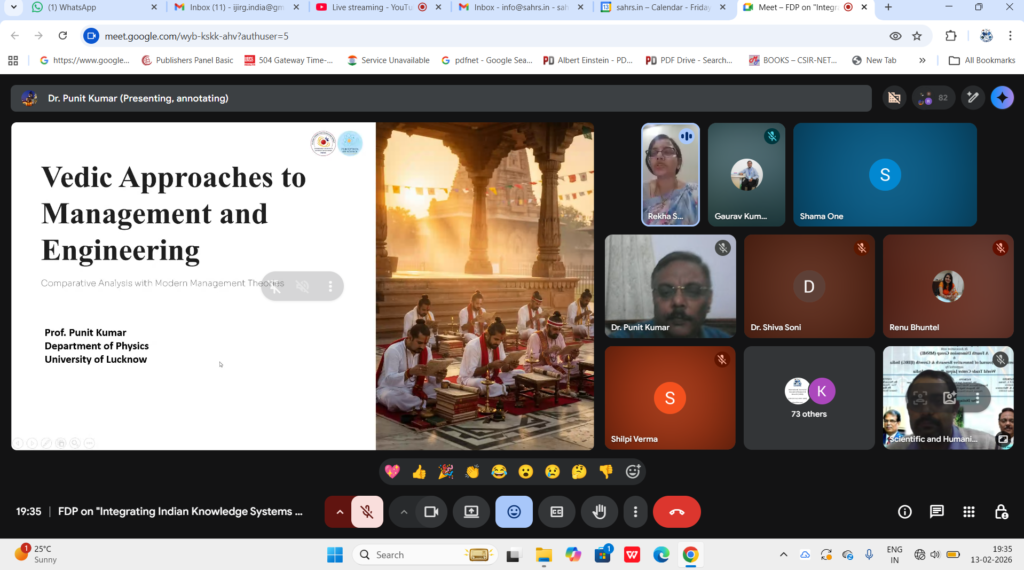1024x570 pixels.
Task: Toggle closed captions
Action: (556, 512)
